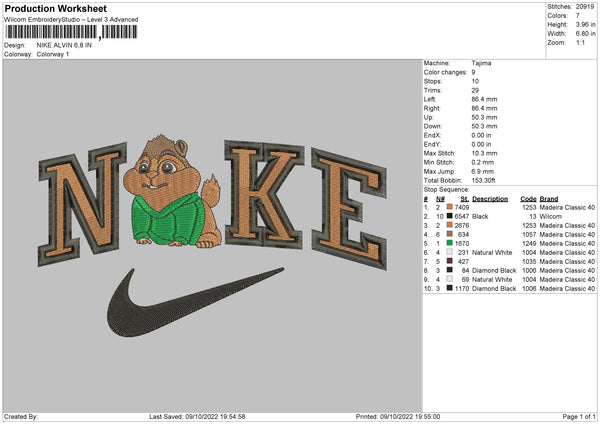
Task: Click the Height value 3.96 in
Action: click(585, 24)
